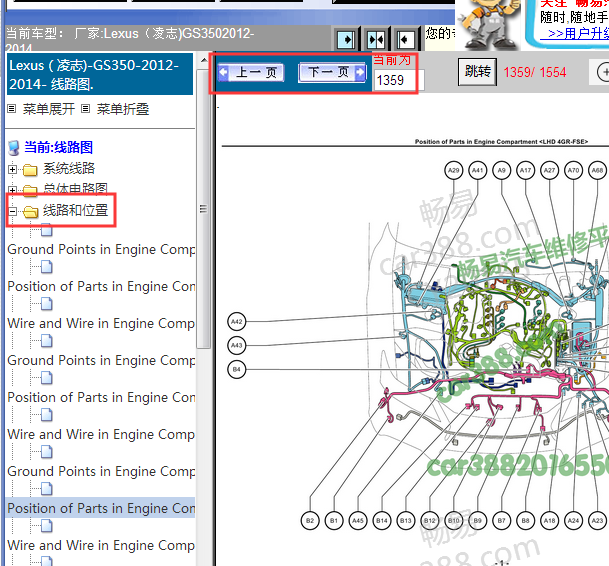This screenshot has width=609, height=566.
Task: Click the split-panels layout icon with two arrows
Action: 376,39
